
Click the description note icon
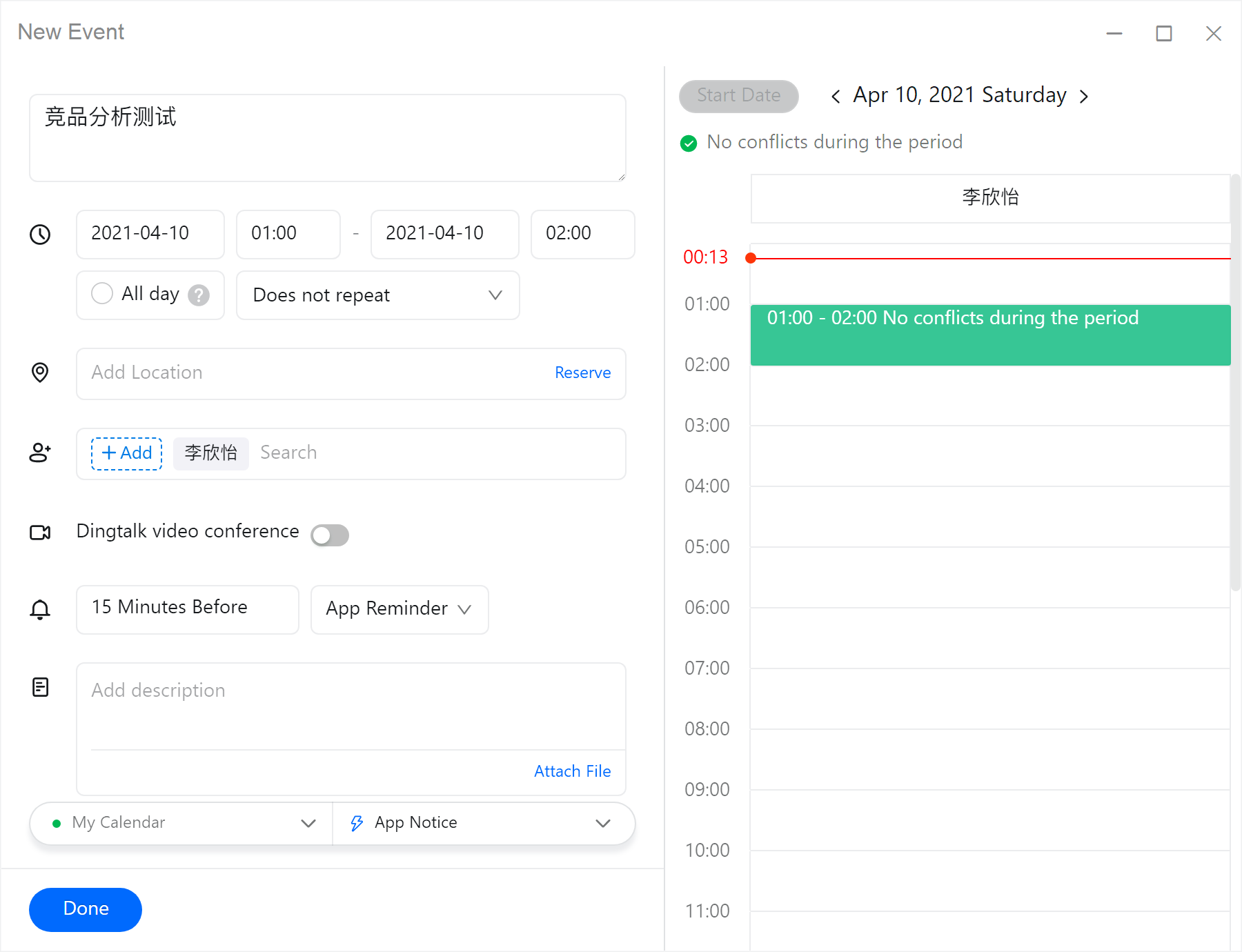(40, 686)
